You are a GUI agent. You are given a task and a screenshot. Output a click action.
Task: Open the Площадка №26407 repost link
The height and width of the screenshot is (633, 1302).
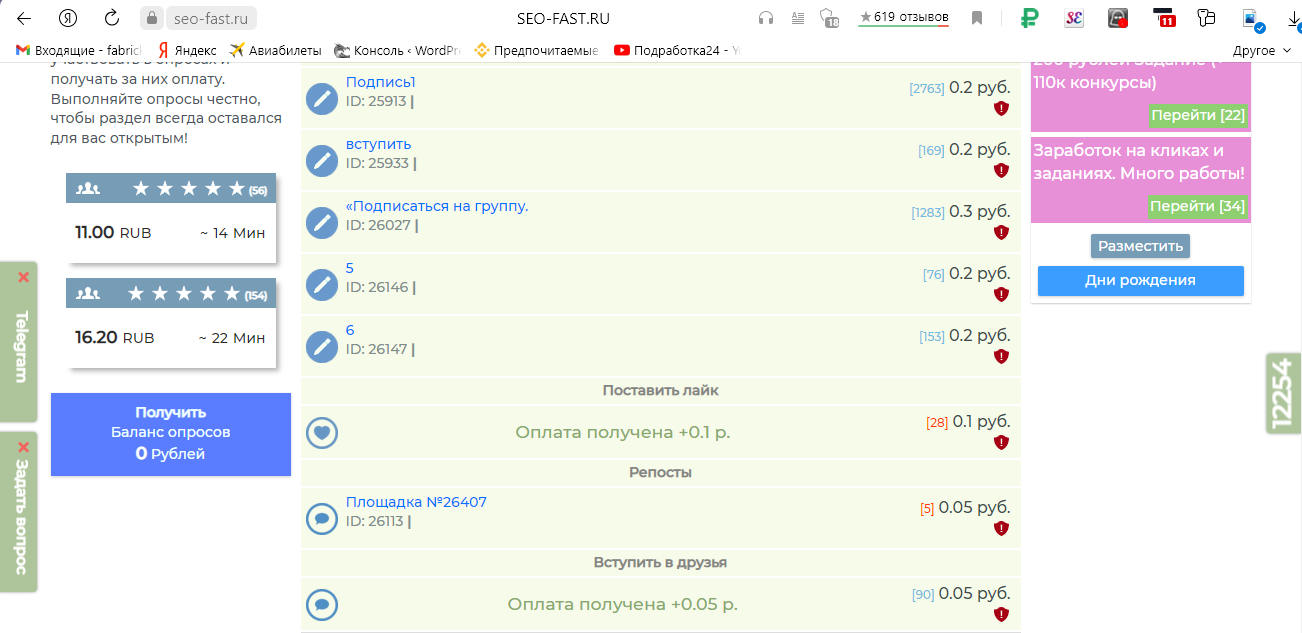(416, 502)
